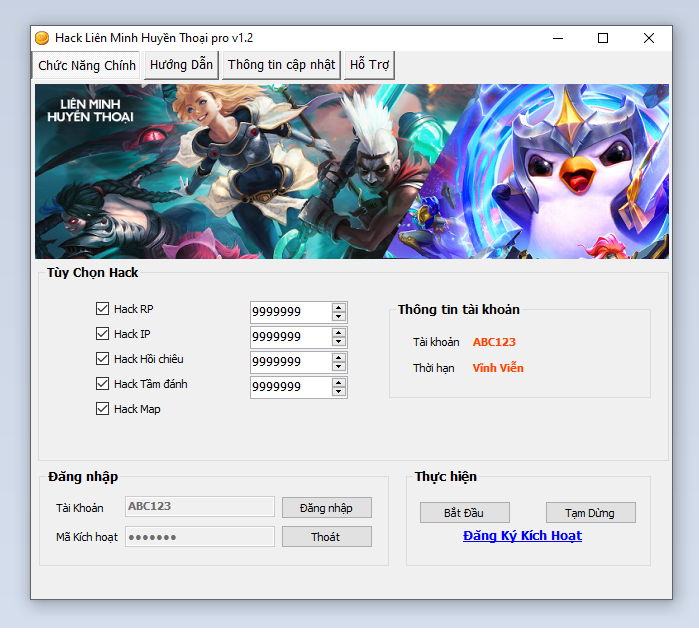
Task: Open the Đăng Ký Kích Hoạt link
Action: point(522,536)
